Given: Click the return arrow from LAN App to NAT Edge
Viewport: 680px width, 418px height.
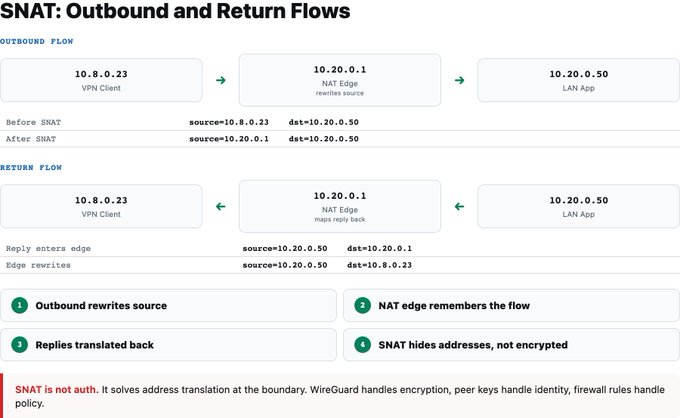Looking at the screenshot, I should click(x=459, y=206).
